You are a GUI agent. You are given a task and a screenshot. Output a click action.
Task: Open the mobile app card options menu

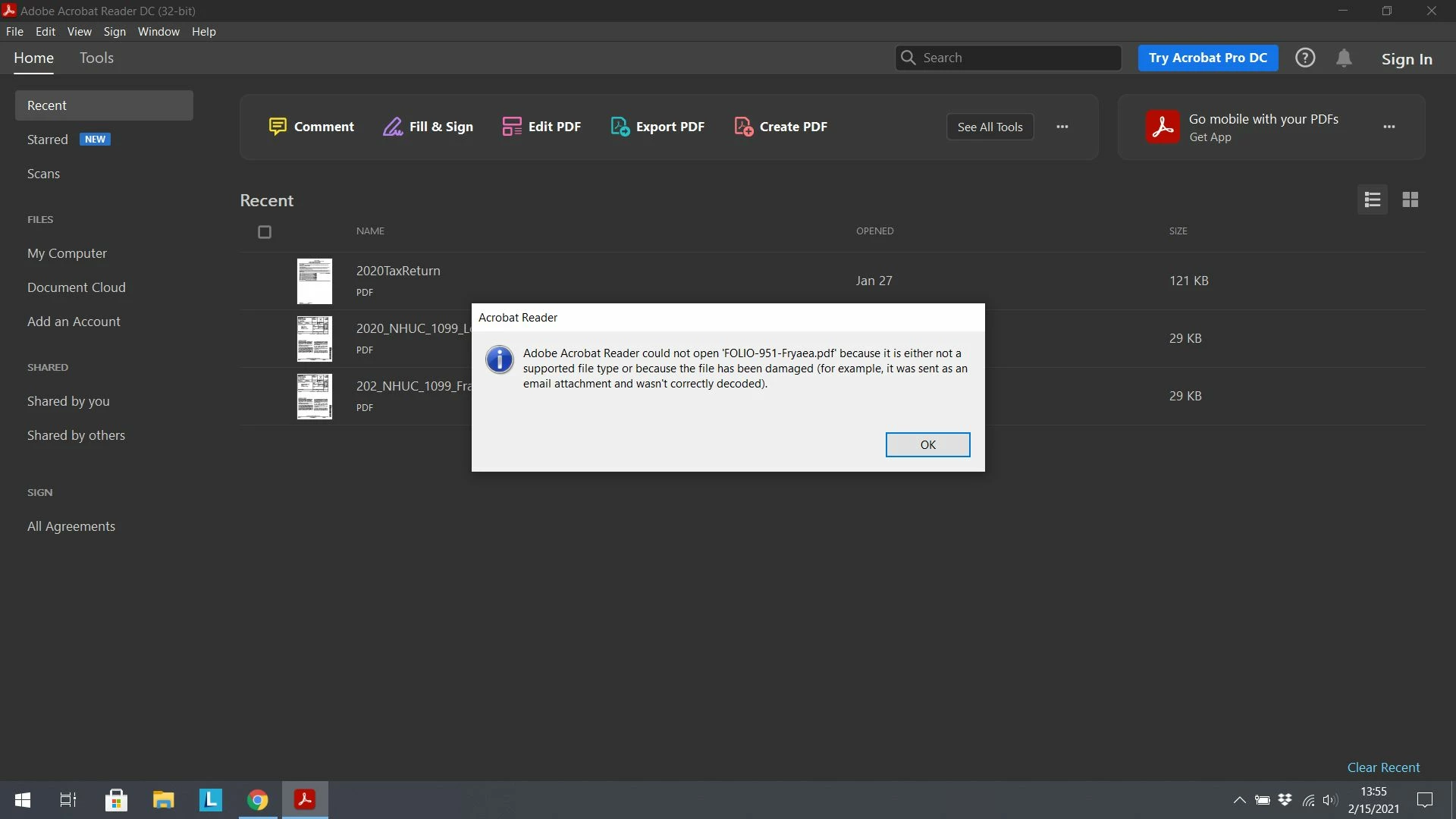point(1389,127)
